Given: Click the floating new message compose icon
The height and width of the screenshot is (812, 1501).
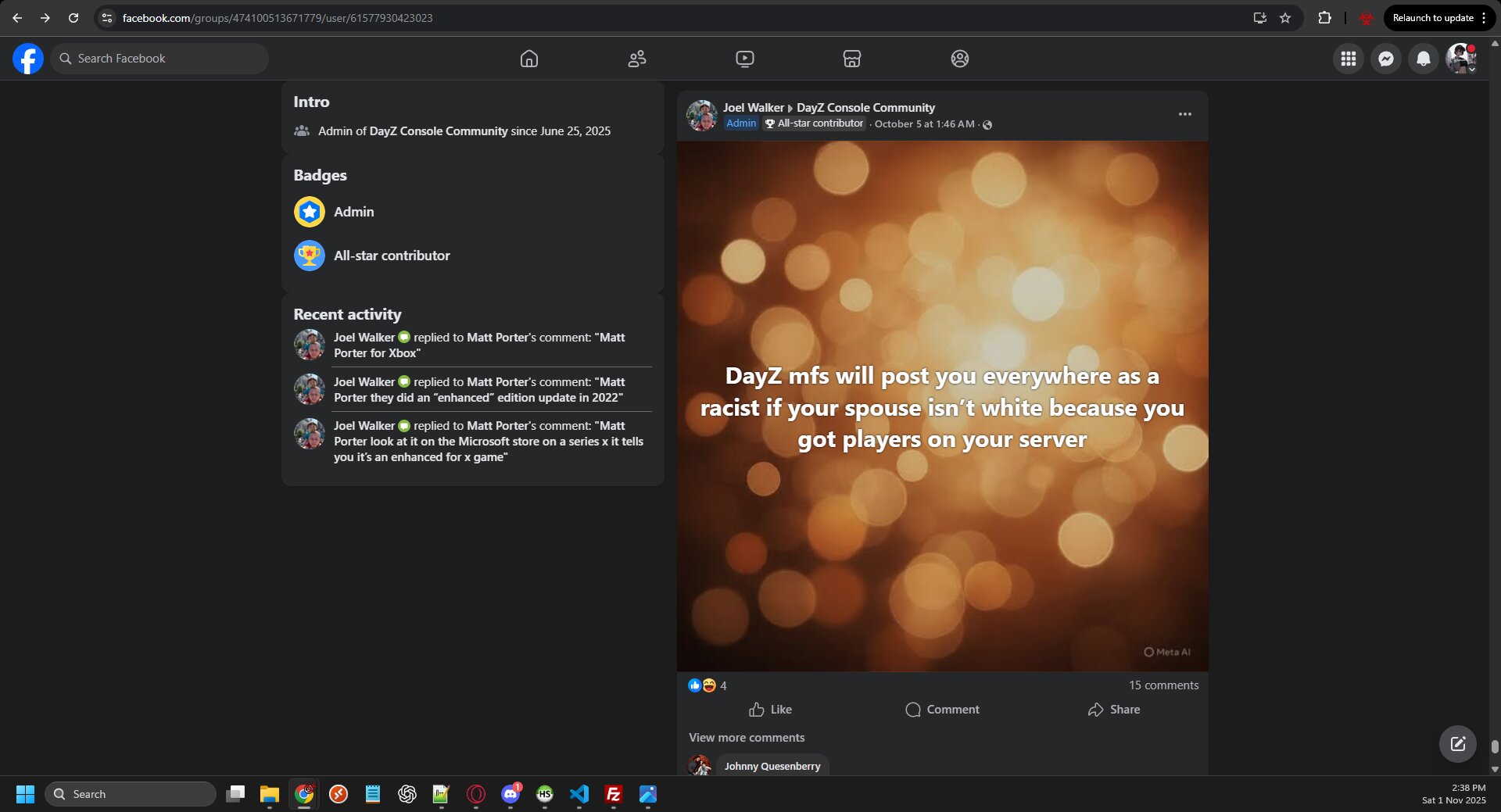Looking at the screenshot, I should click(1458, 744).
